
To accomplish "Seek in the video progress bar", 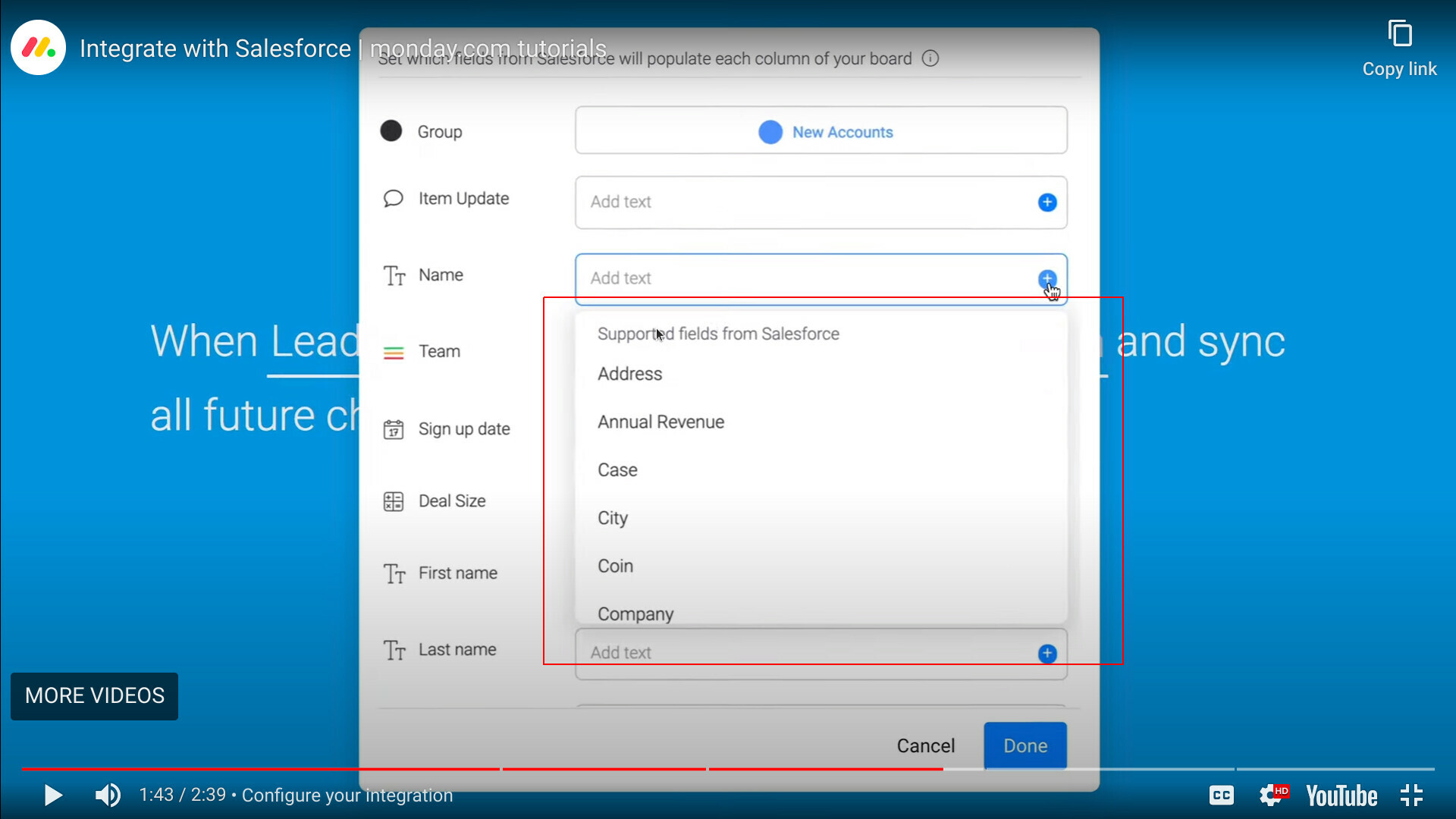I will (728, 769).
